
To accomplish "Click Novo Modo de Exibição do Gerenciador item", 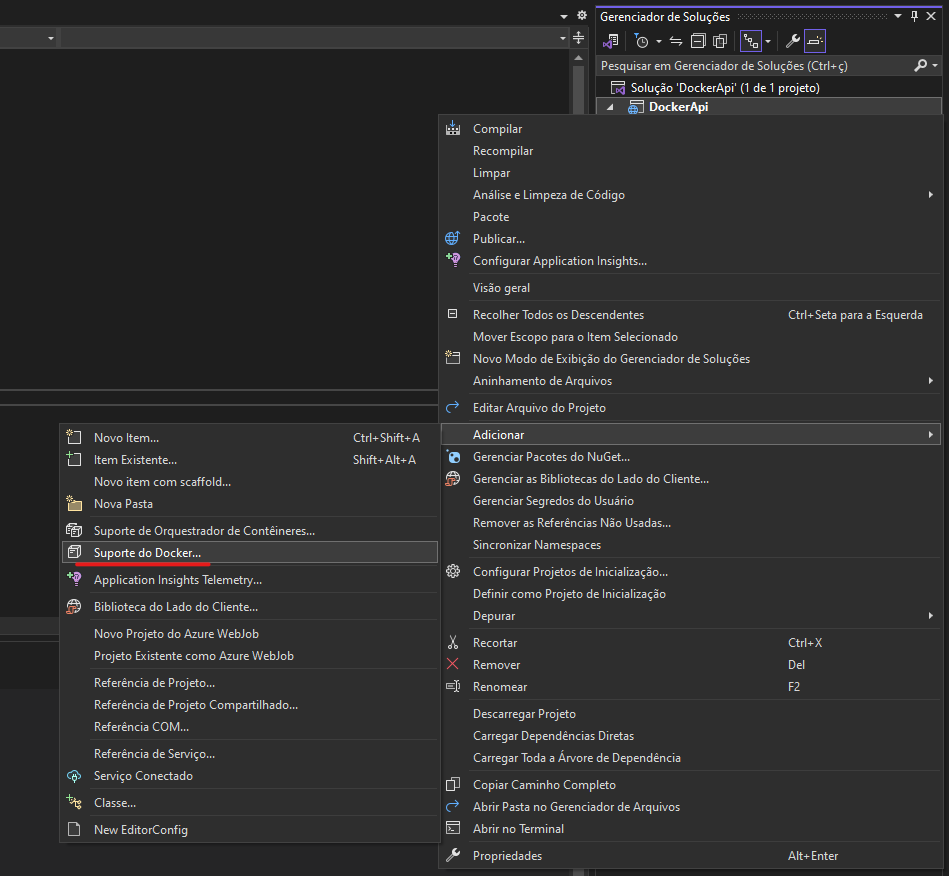I will pos(691,359).
